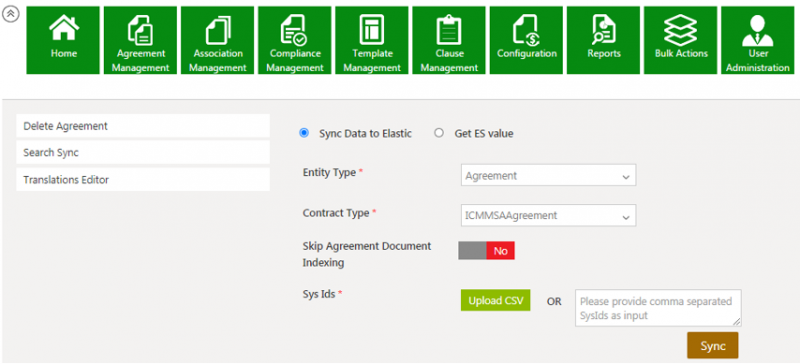800x364 pixels.
Task: Open the Configuration tile
Action: (x=526, y=40)
